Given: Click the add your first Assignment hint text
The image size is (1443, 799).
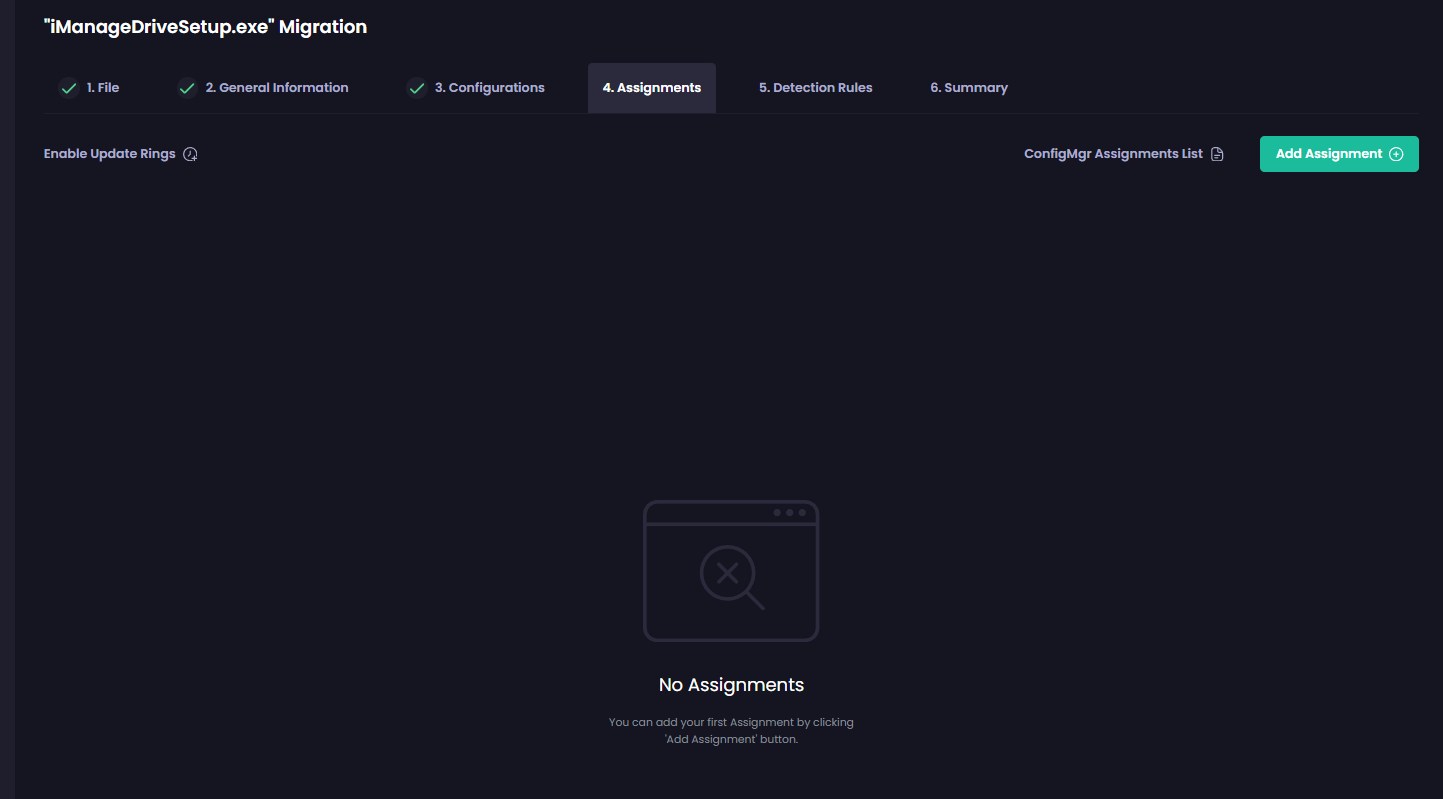Looking at the screenshot, I should [731, 730].
